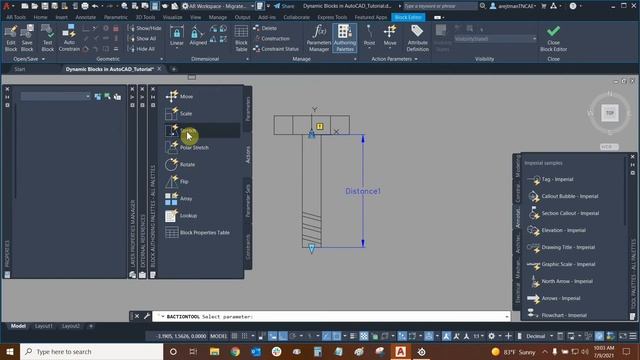Click Hide All constraints button
The width and height of the screenshot is (640, 360).
pos(142,49)
